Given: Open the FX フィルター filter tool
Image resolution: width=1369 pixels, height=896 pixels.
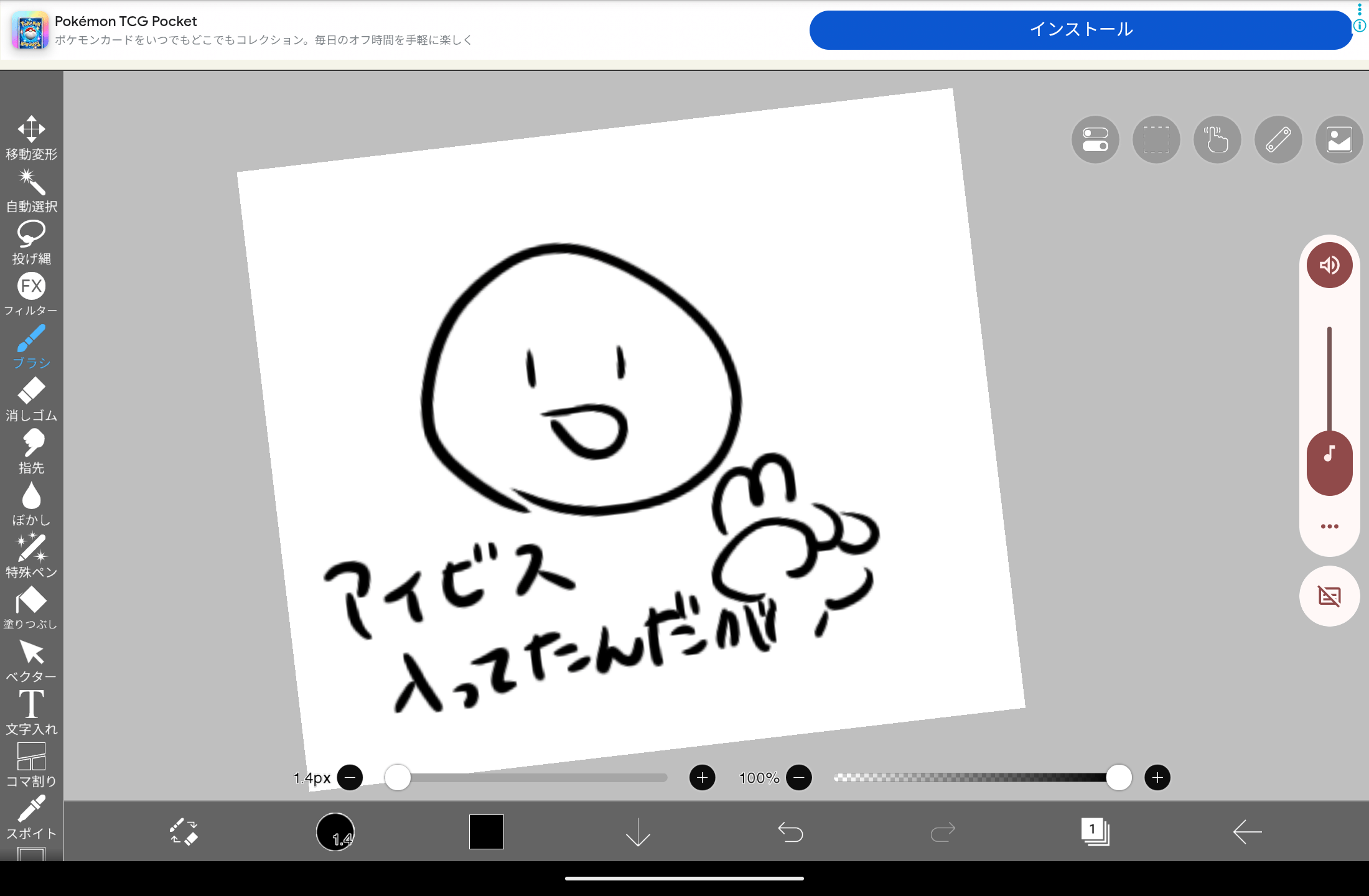Looking at the screenshot, I should (x=31, y=294).
